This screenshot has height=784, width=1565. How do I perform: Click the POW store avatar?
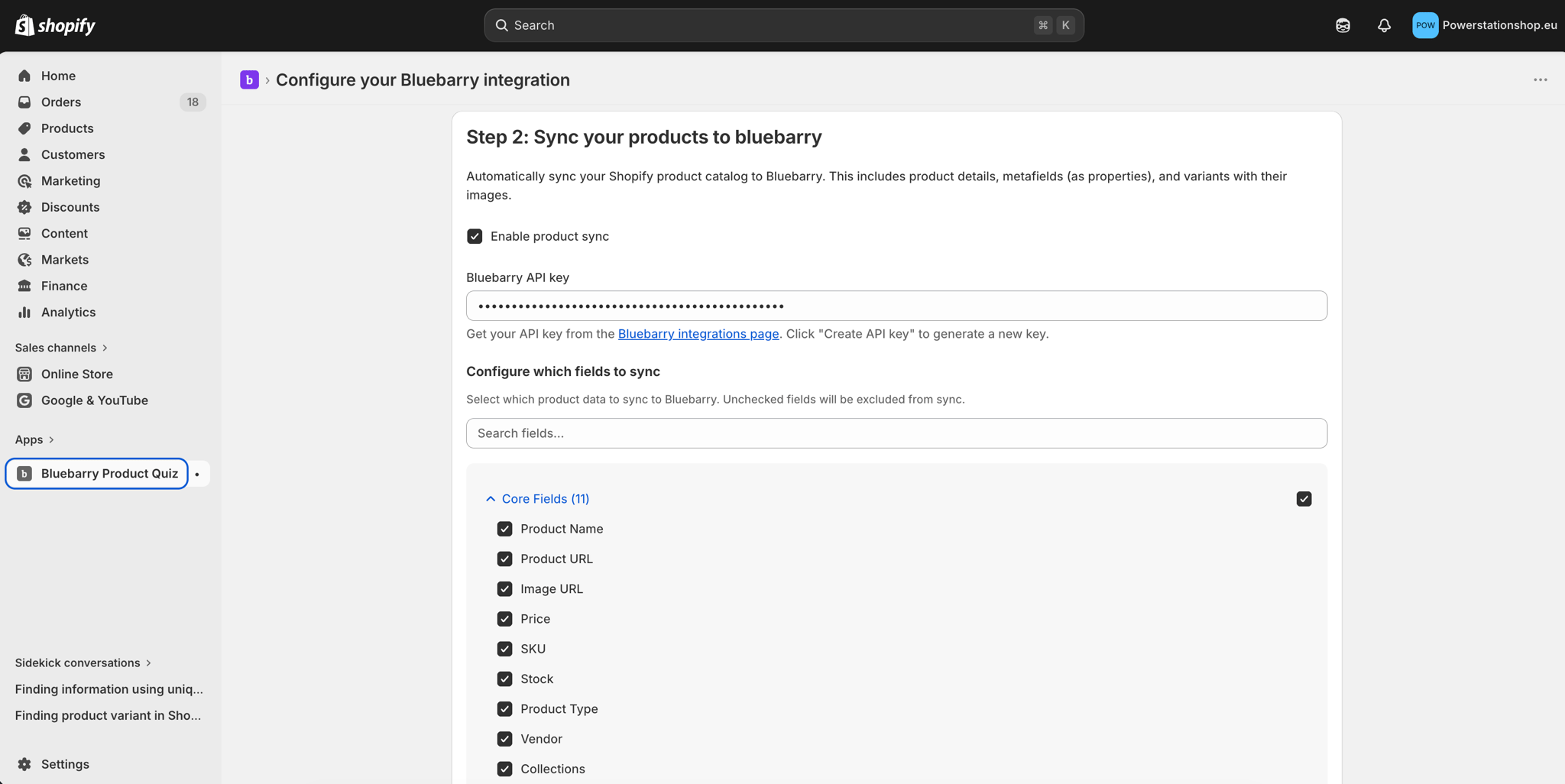click(x=1424, y=24)
